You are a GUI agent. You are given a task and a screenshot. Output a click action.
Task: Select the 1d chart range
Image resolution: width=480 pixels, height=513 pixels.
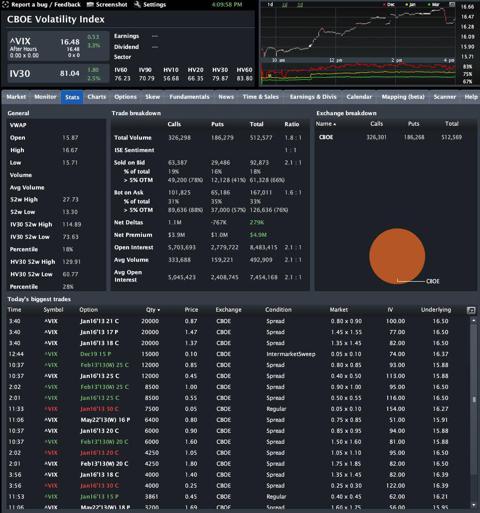tap(270, 4)
